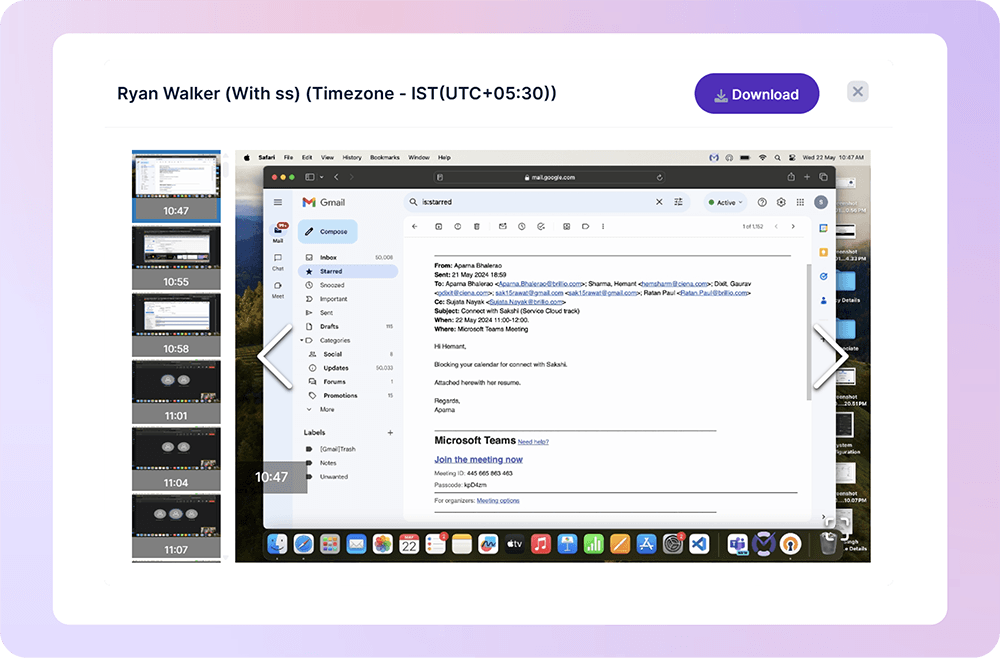Mark the email as unread icon
1000x658 pixels.
pos(503,226)
